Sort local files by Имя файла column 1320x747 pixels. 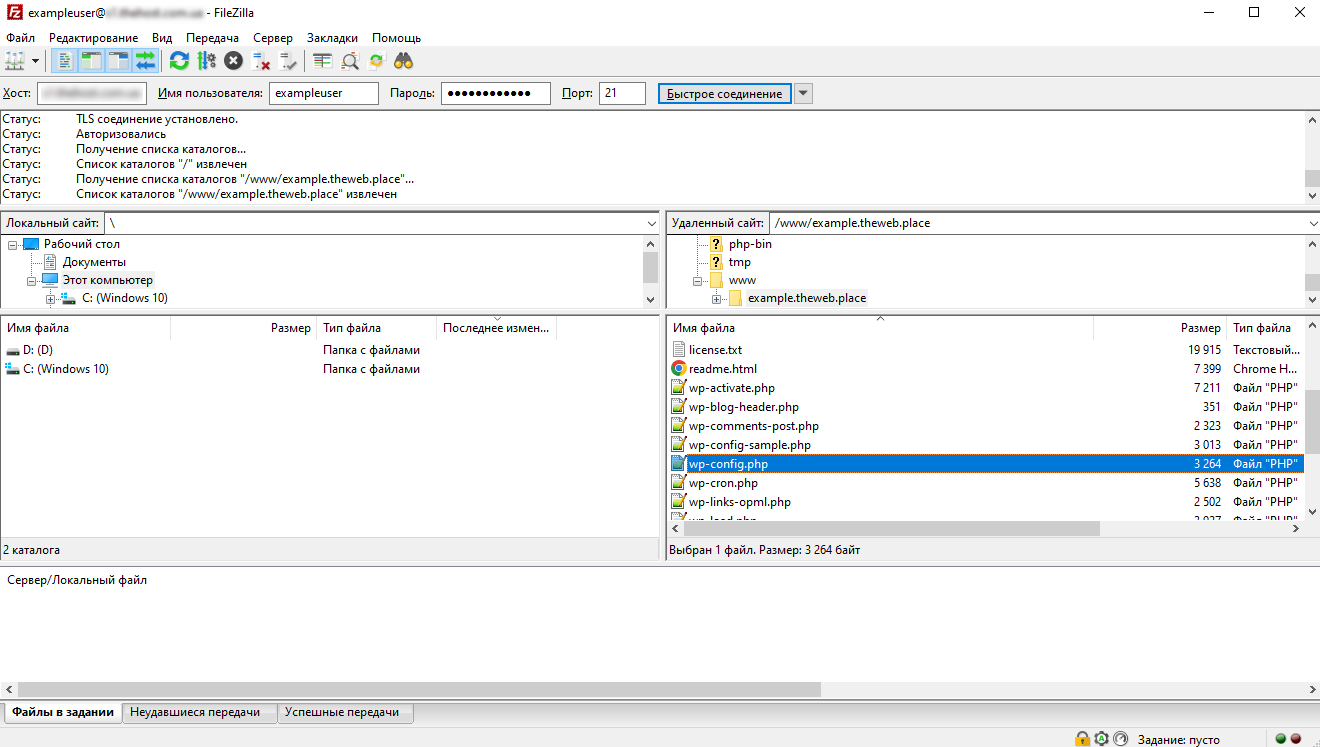[86, 328]
